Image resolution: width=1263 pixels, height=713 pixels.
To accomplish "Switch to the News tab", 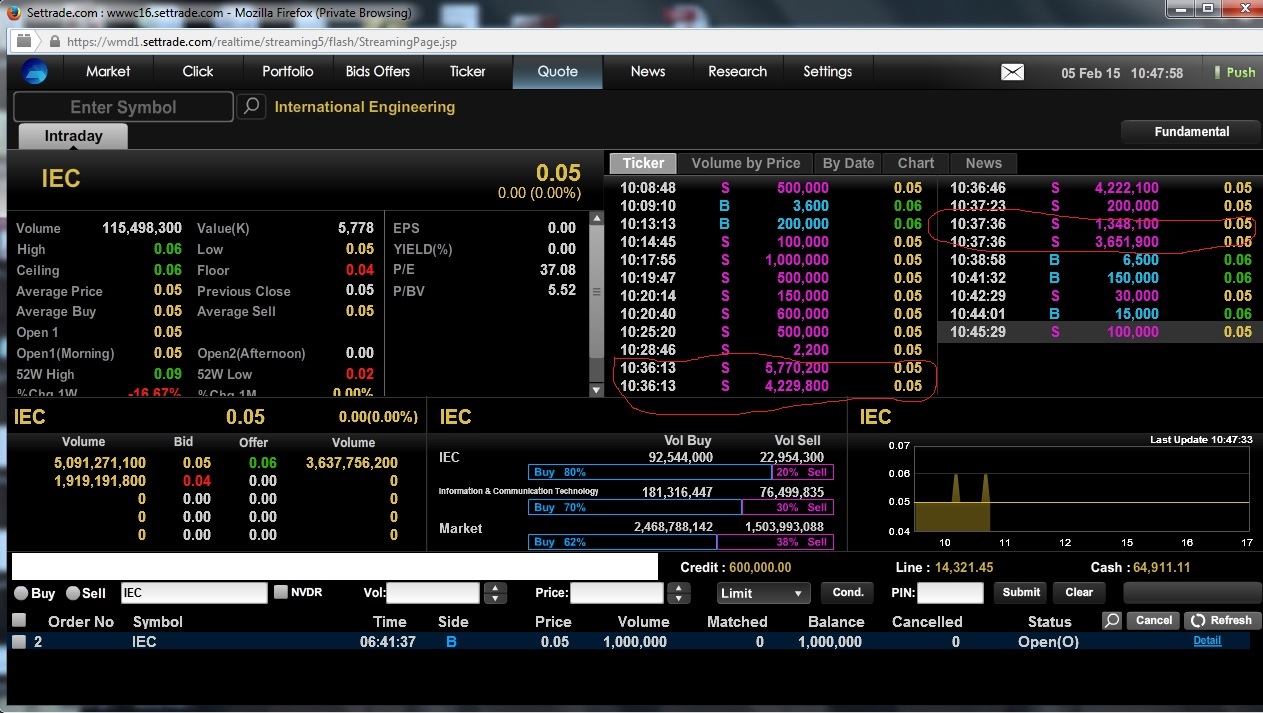I will [984, 163].
